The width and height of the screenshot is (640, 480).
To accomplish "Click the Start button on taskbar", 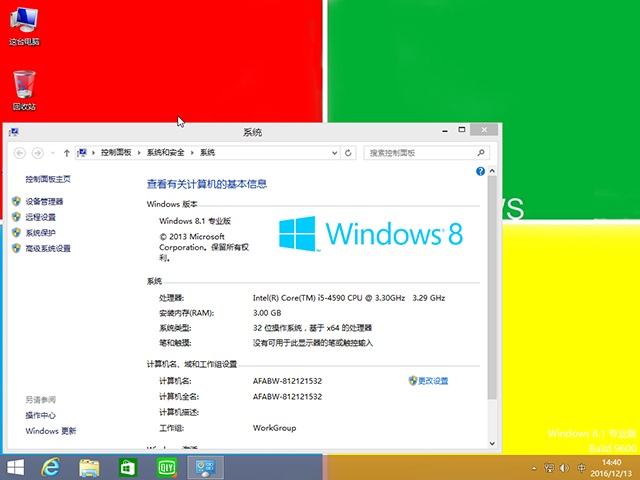I will point(16,467).
